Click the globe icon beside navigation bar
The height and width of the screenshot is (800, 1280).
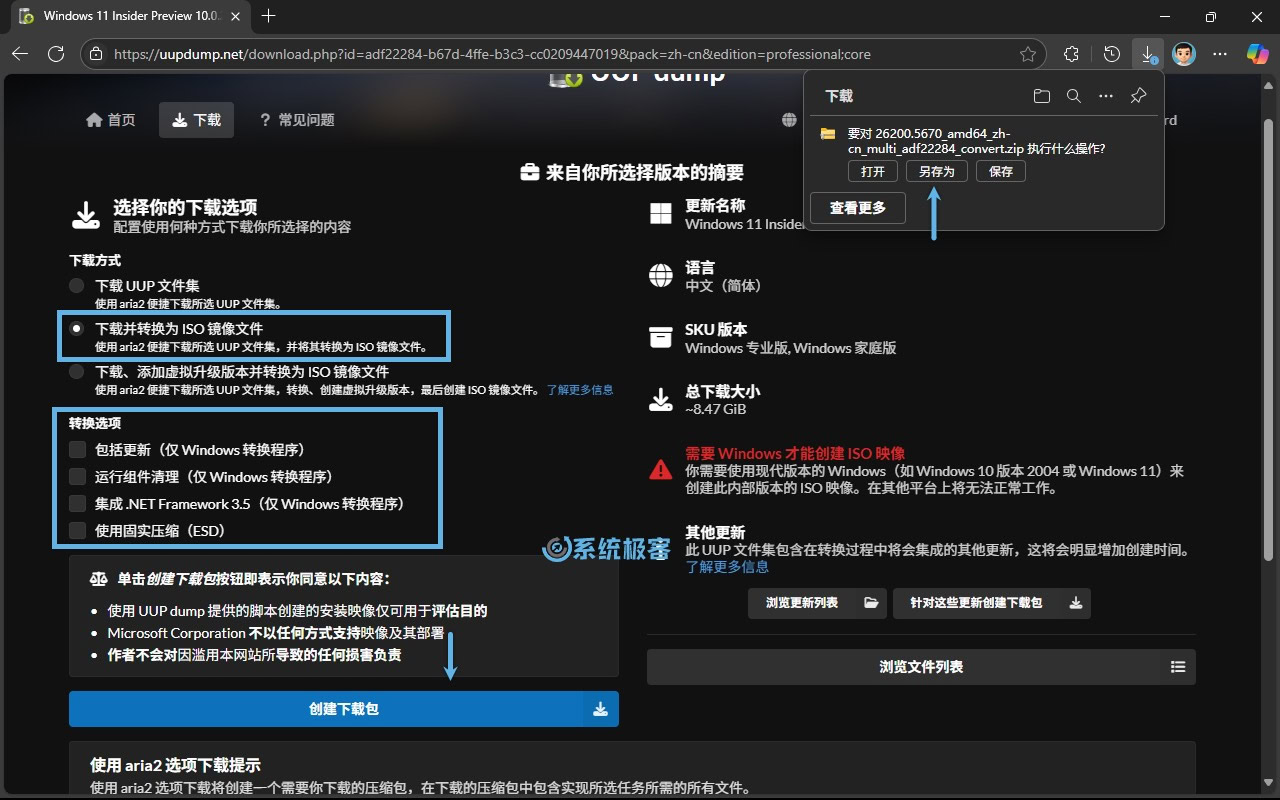pyautogui.click(x=790, y=120)
